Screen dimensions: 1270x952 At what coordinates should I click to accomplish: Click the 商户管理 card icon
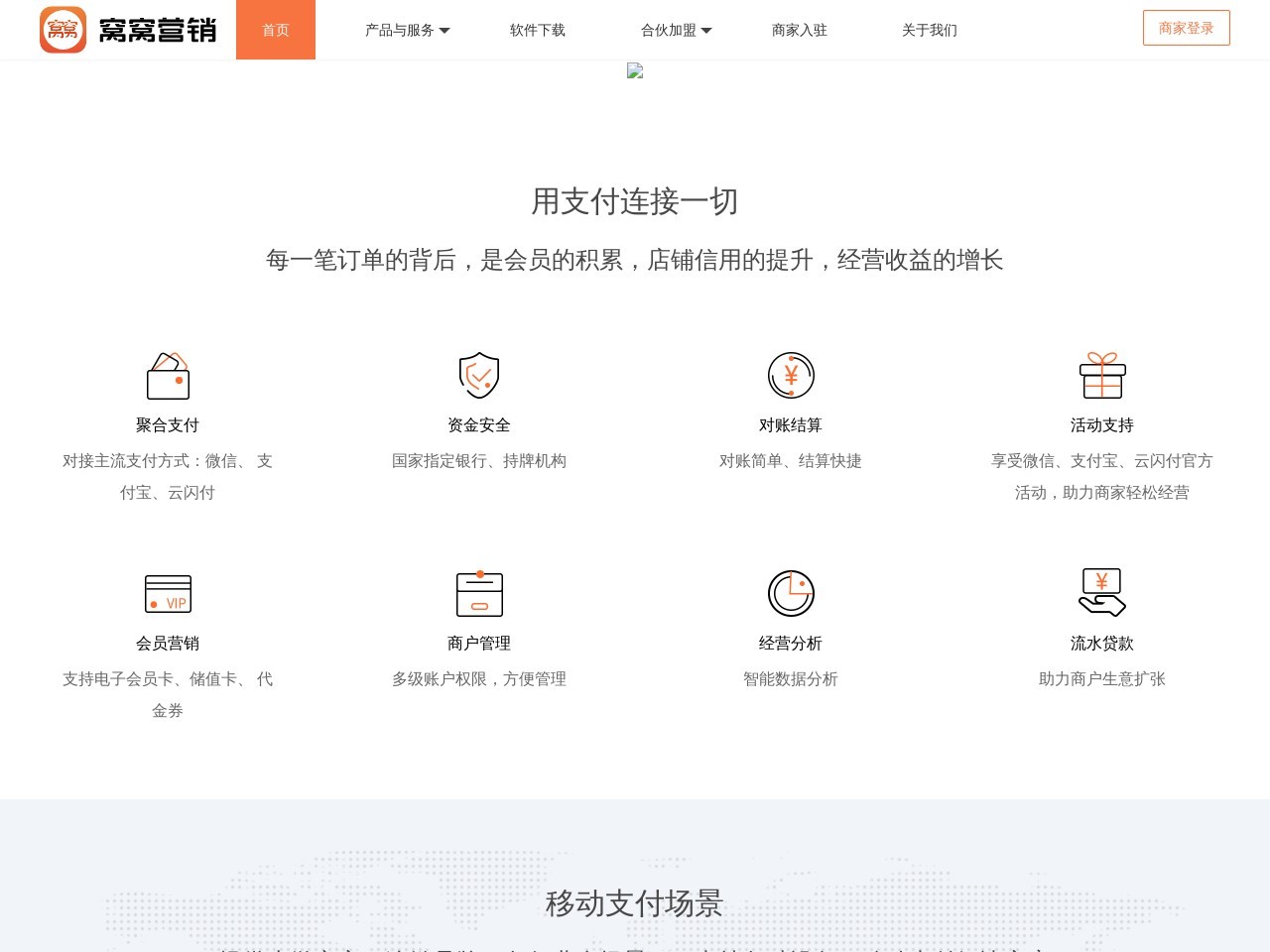pos(479,593)
